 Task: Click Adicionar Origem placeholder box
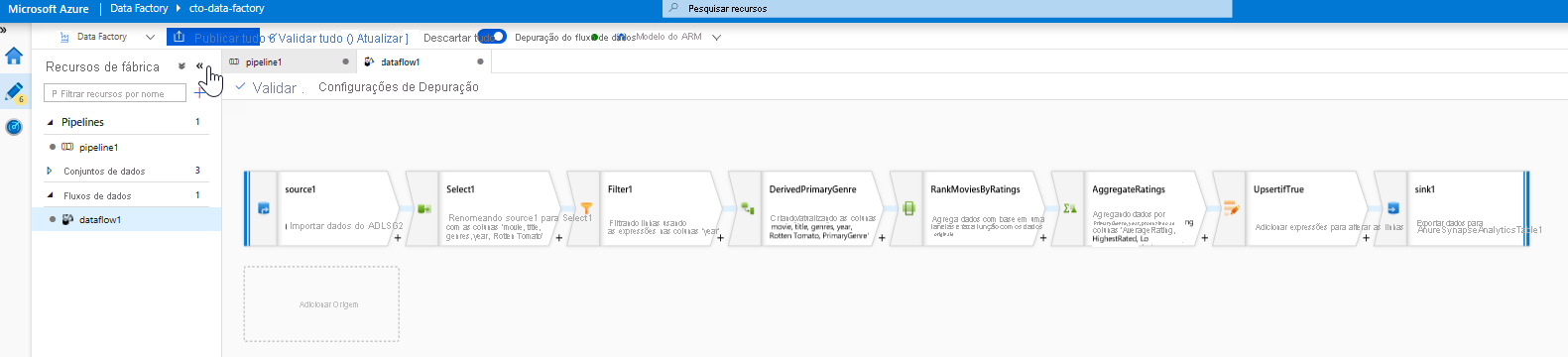[x=321, y=303]
